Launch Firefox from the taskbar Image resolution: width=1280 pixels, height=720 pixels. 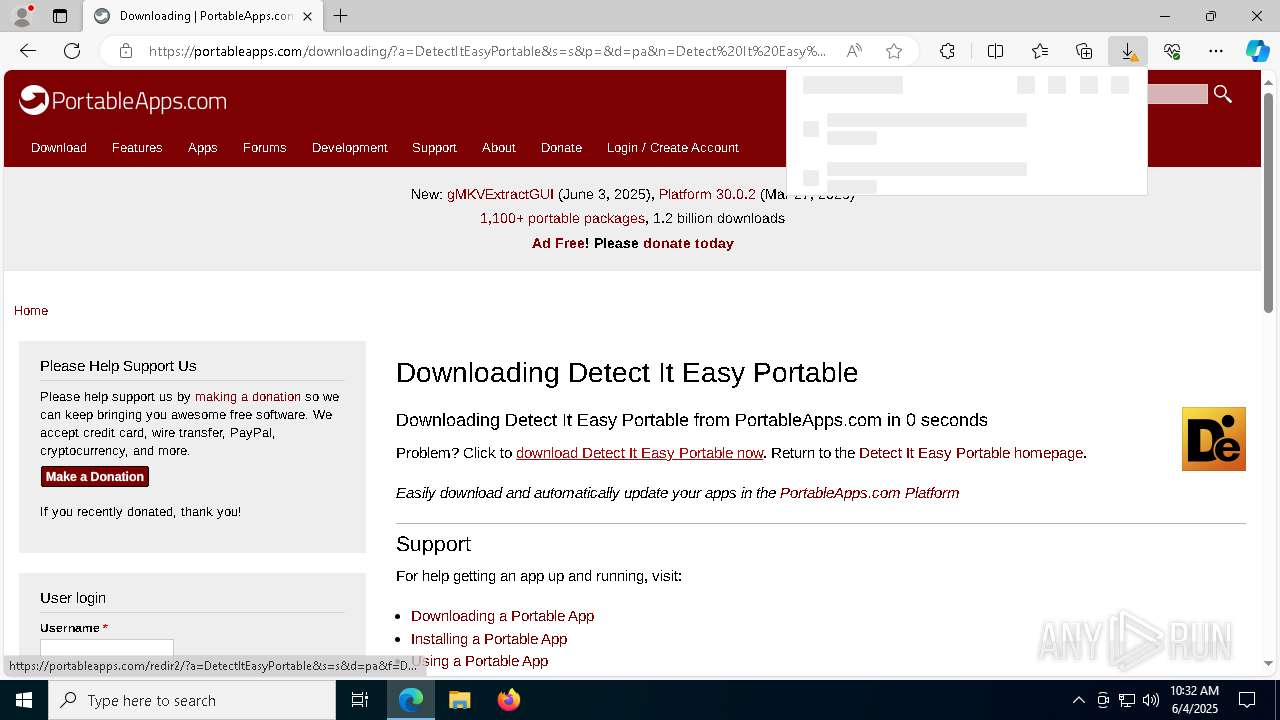[508, 700]
